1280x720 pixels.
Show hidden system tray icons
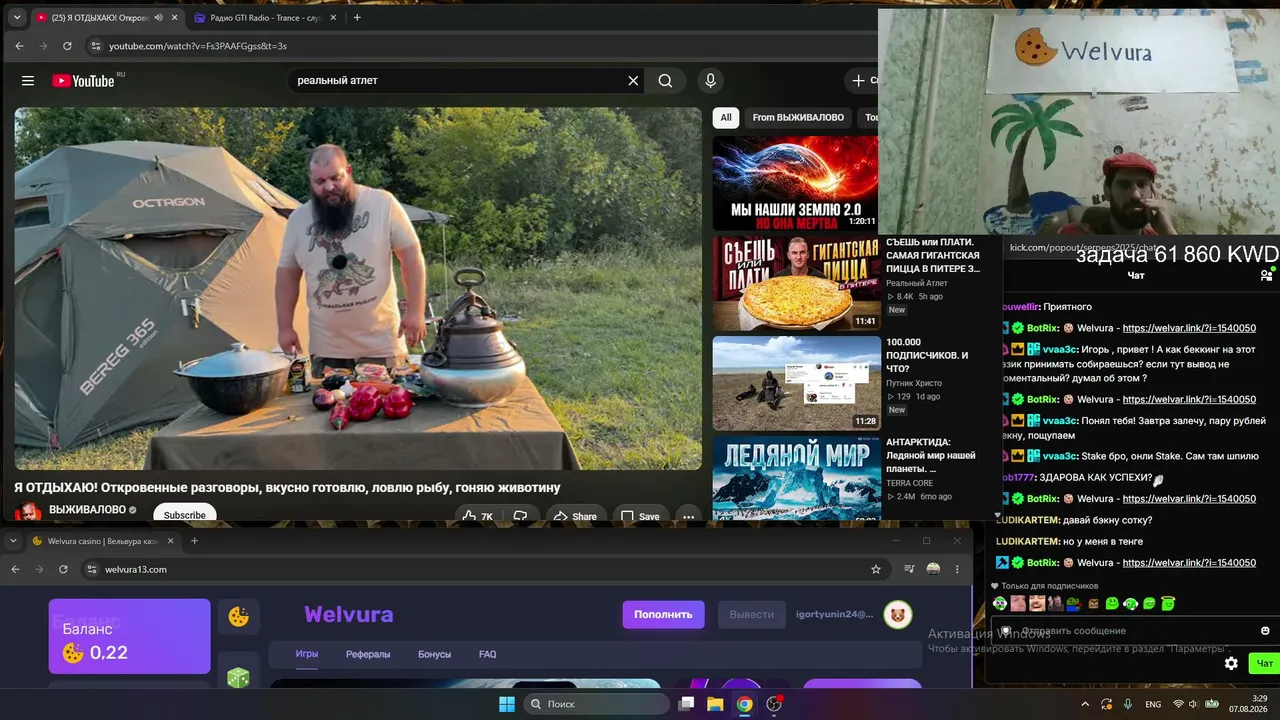pyautogui.click(x=1085, y=704)
